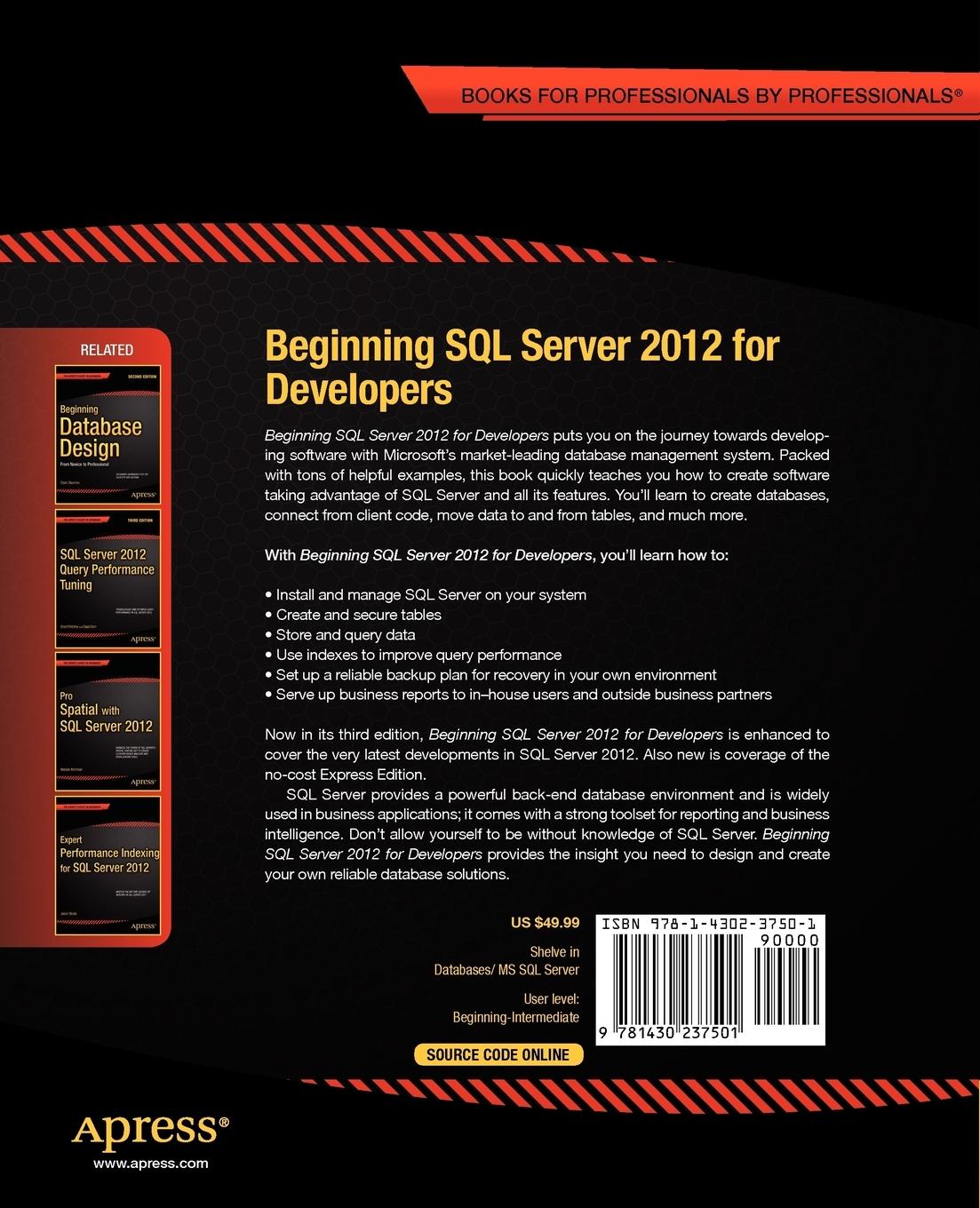
Task: Select the ISBN barcode image
Action: (x=706, y=977)
